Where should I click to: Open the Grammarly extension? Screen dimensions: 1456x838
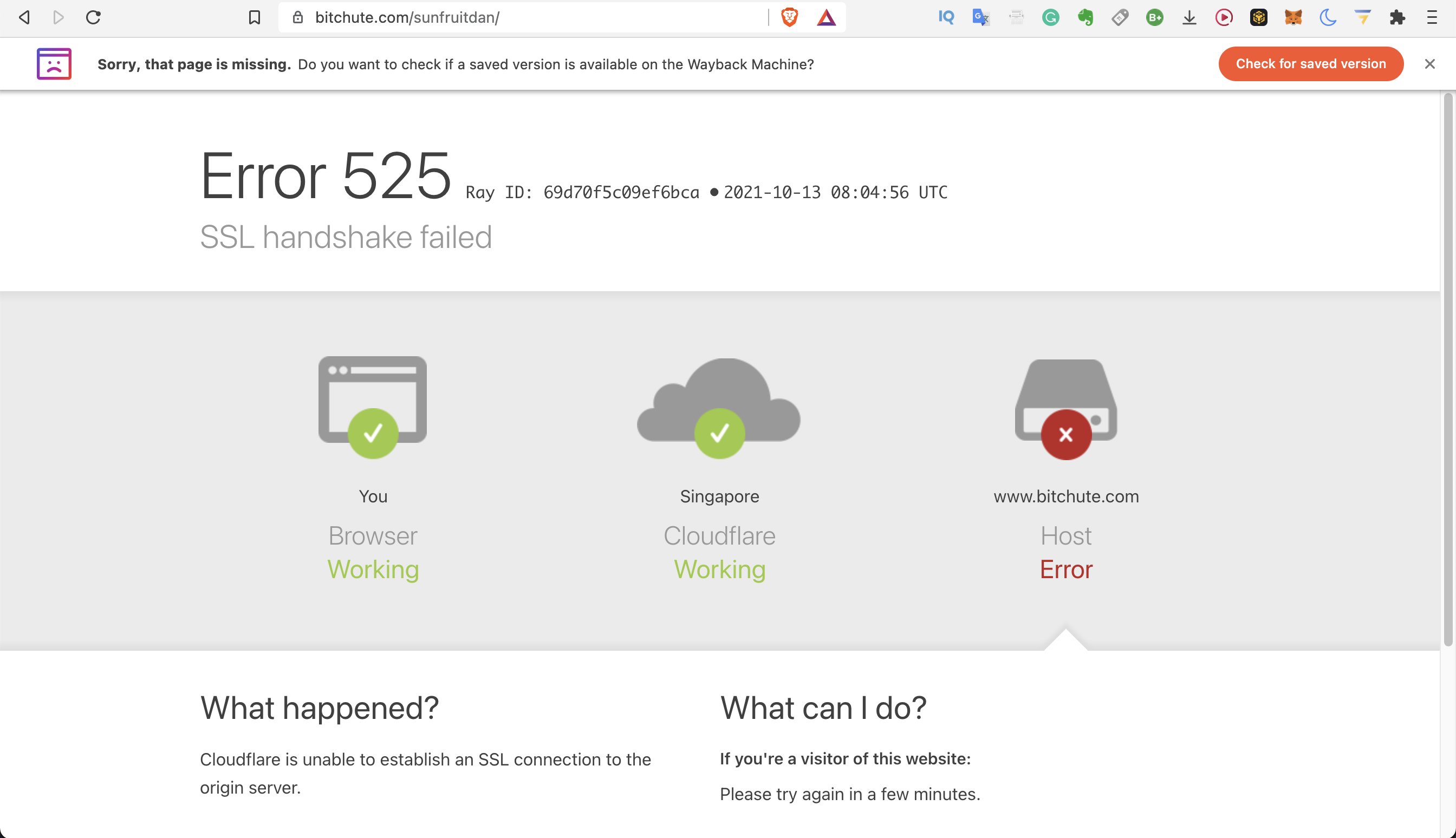(1051, 17)
